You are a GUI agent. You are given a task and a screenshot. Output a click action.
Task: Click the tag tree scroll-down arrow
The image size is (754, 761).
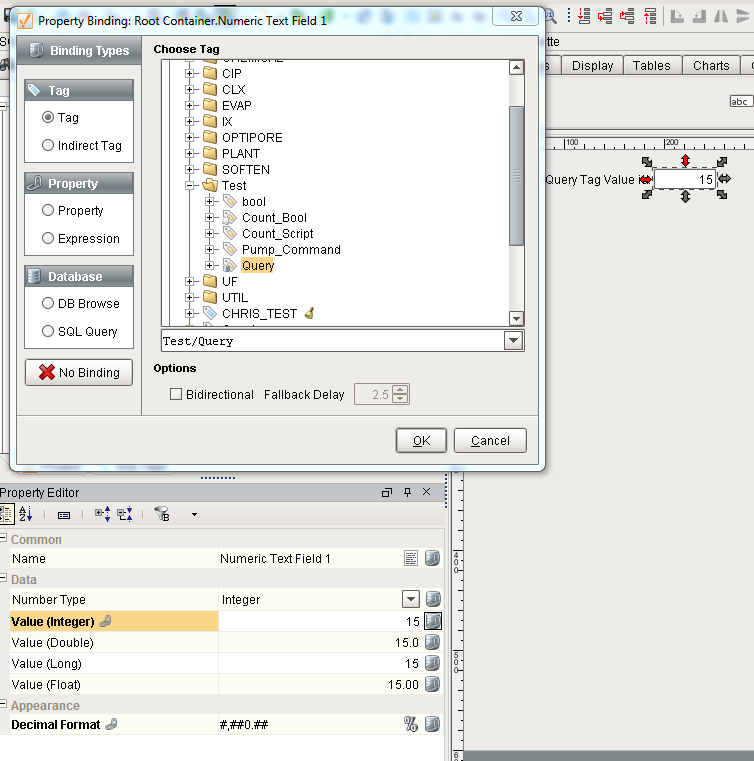click(516, 319)
